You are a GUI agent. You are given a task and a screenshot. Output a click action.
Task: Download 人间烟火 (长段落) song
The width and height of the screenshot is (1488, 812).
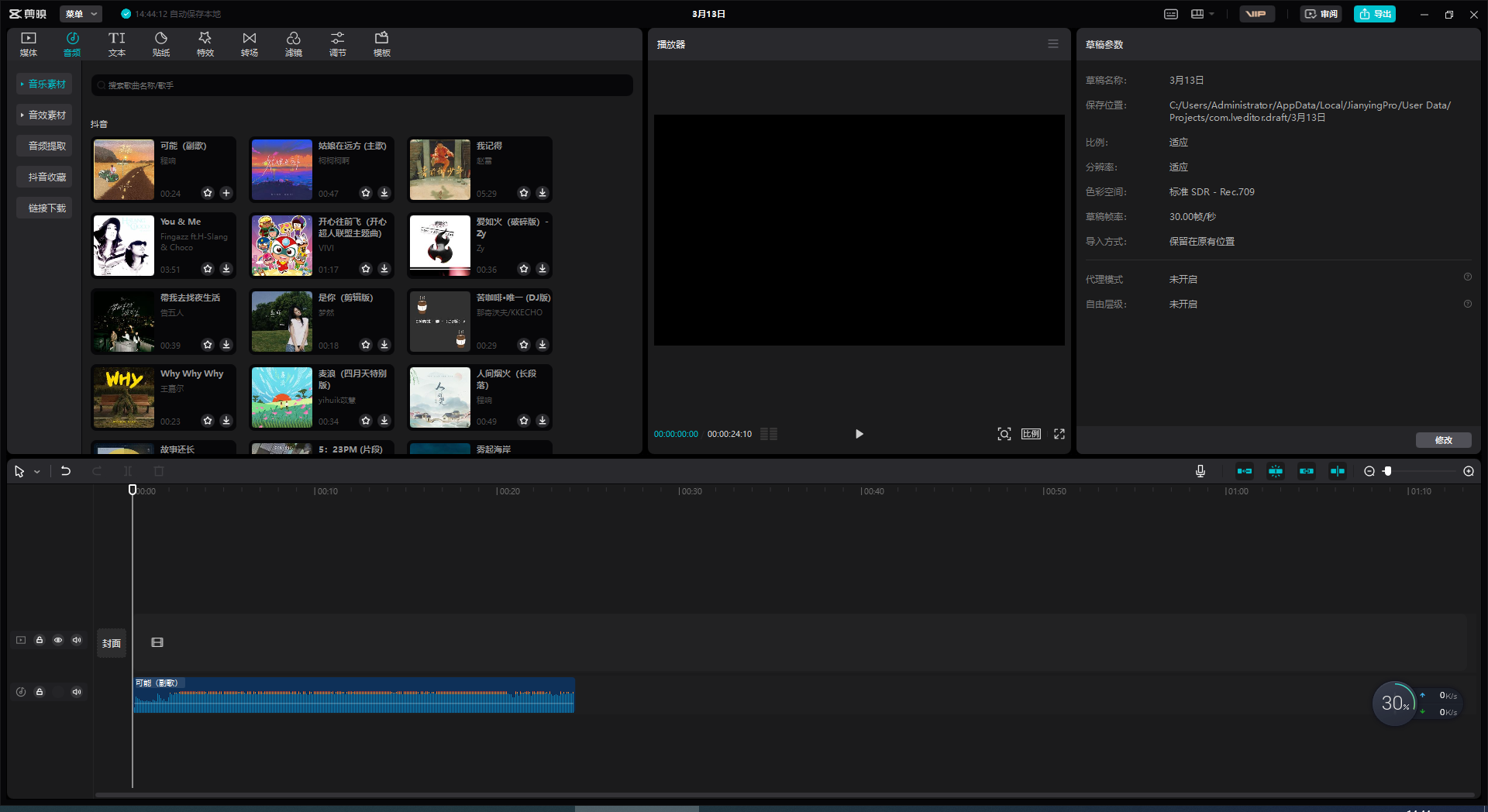pos(542,421)
